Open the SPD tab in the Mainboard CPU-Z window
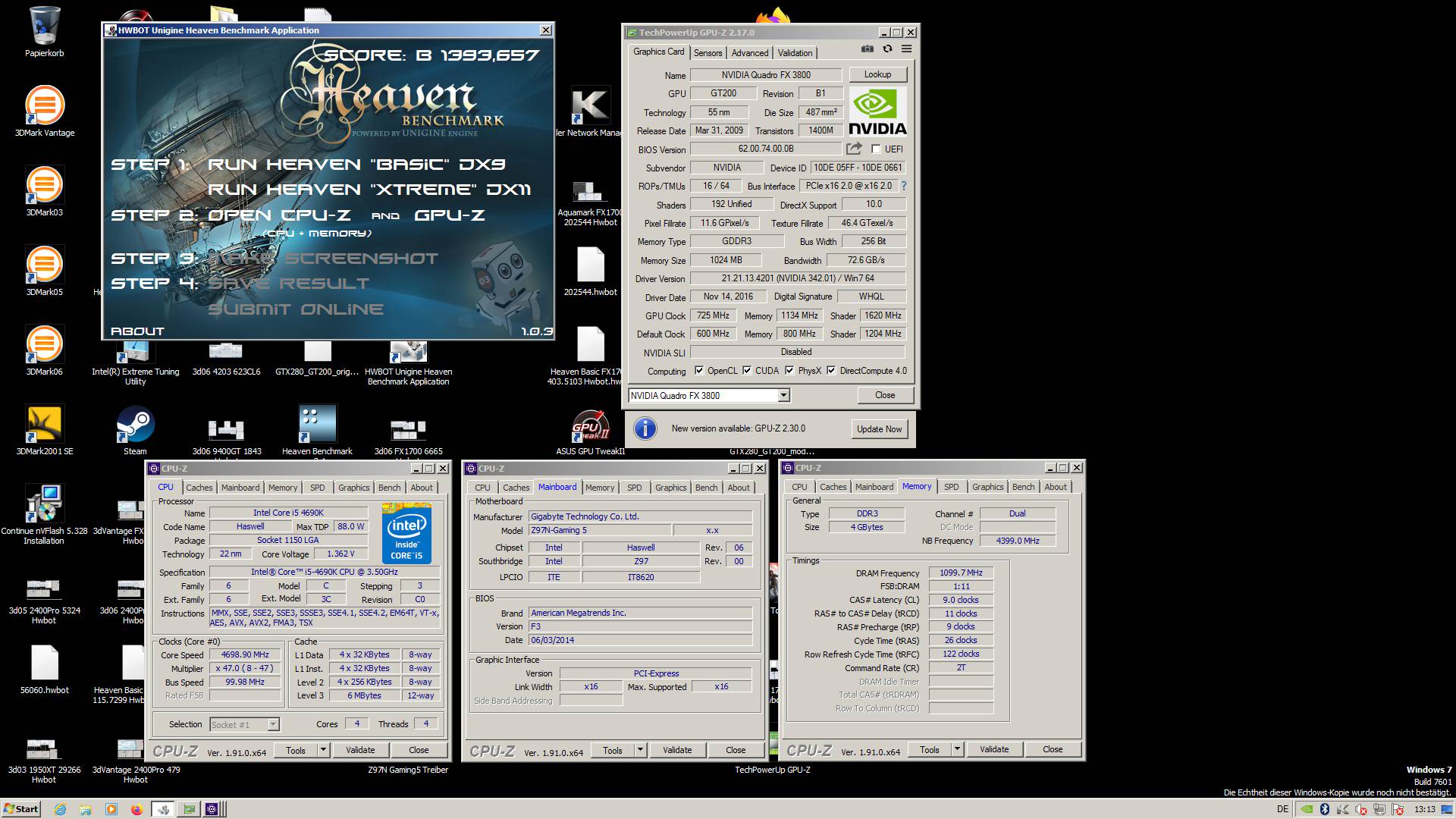The height and width of the screenshot is (819, 1456). (635, 488)
